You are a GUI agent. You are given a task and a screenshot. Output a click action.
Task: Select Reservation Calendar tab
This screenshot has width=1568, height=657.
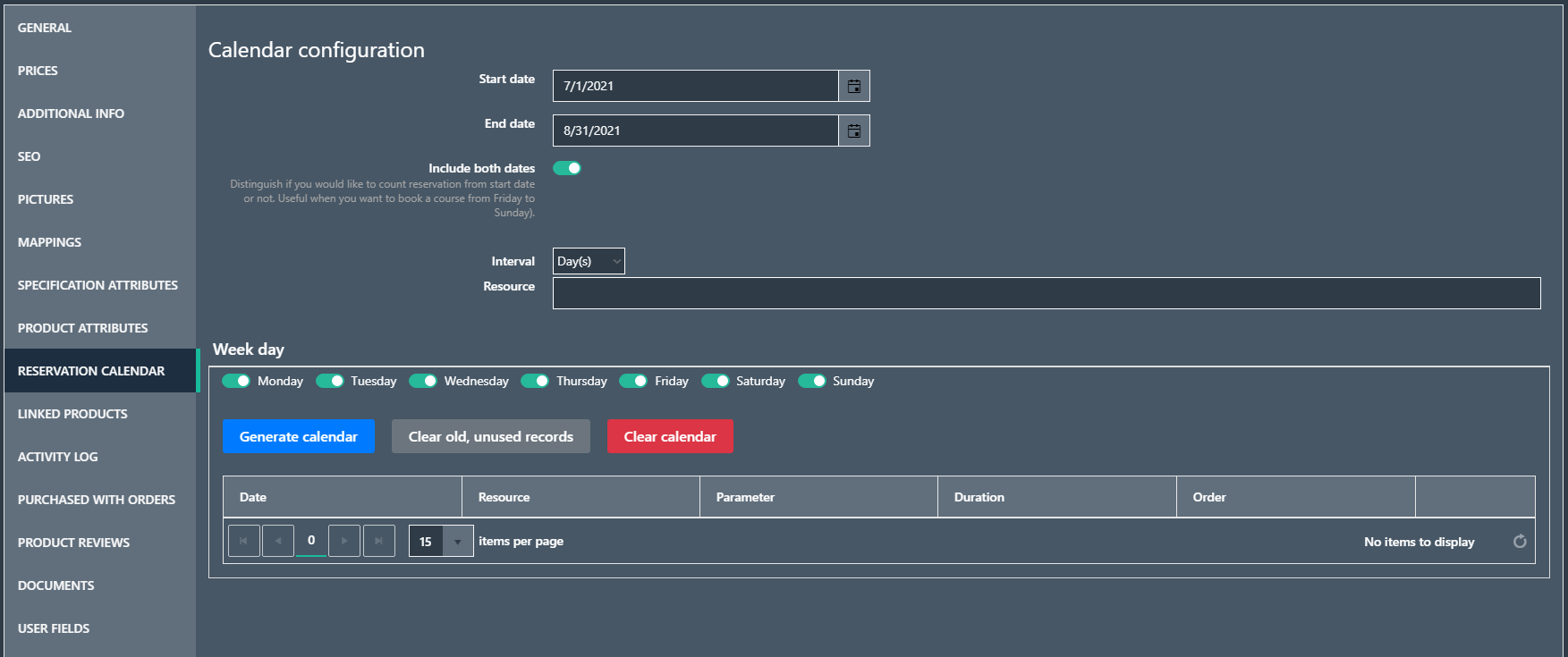pyautogui.click(x=100, y=371)
